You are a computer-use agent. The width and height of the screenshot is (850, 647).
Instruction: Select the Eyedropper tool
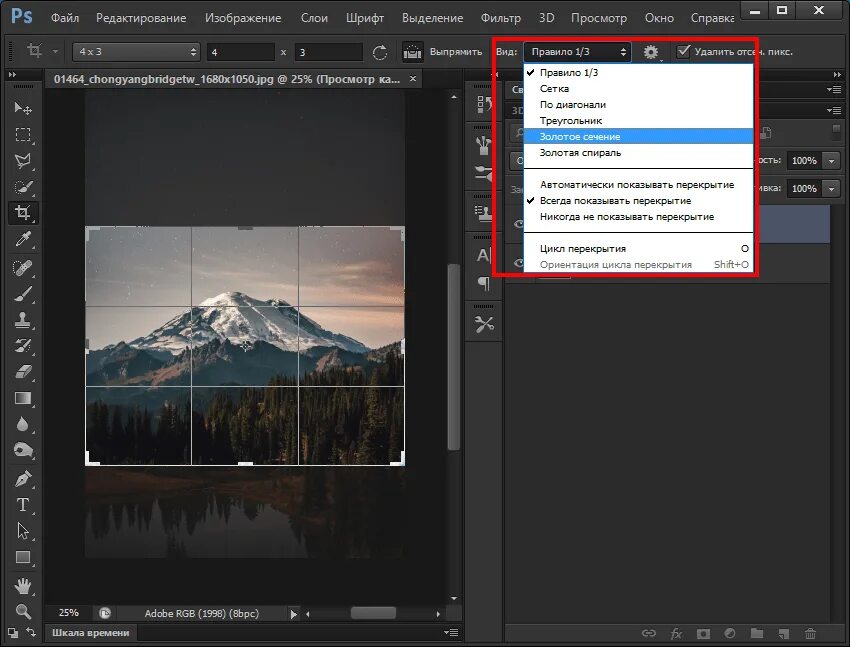23,239
